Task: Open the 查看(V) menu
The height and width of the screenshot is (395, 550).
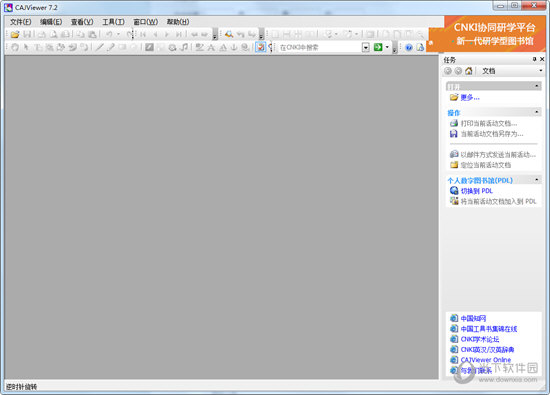Action: [82, 22]
